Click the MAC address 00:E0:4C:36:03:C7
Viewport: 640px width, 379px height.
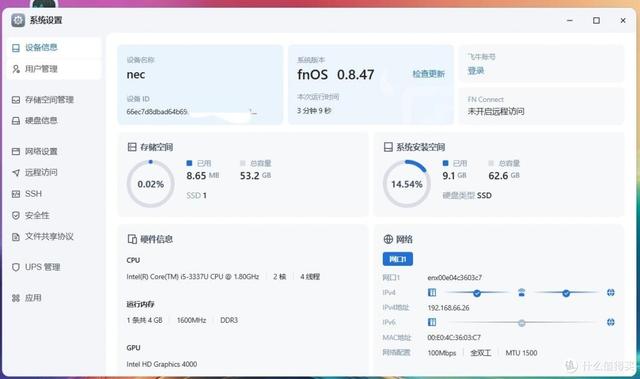pyautogui.click(x=454, y=338)
